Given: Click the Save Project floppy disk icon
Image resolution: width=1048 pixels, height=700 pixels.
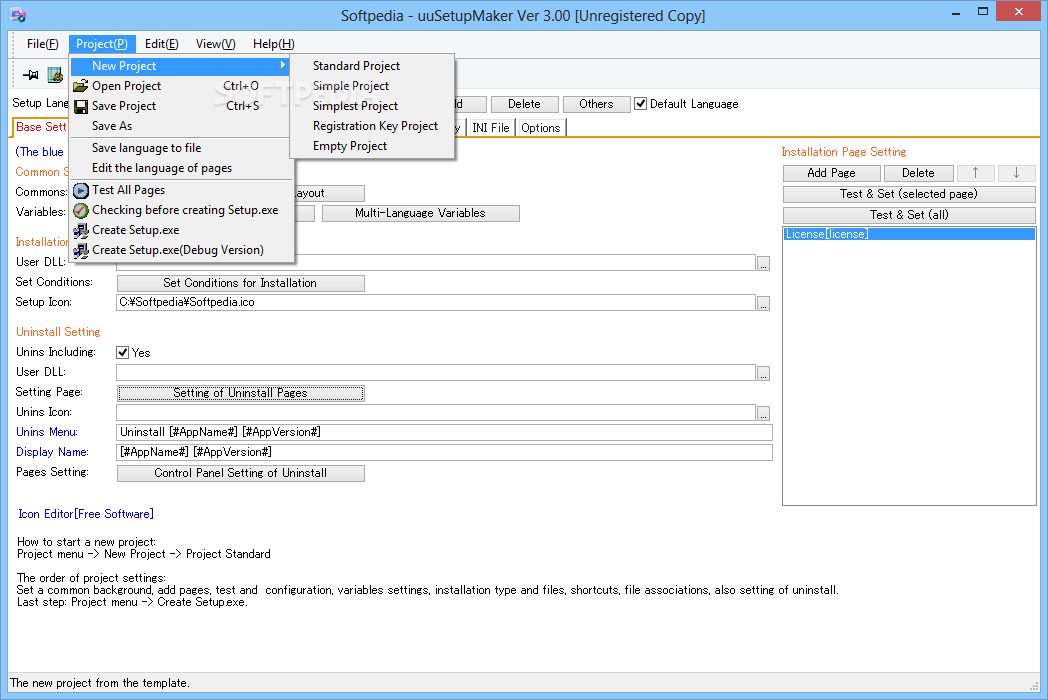Looking at the screenshot, I should [81, 106].
